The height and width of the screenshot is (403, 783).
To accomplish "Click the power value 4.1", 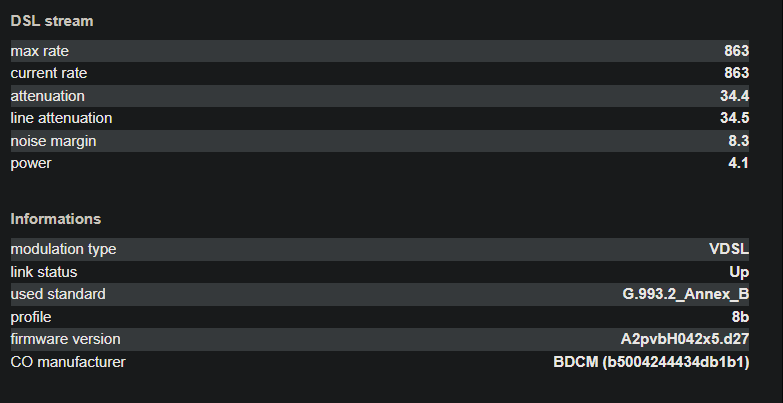I will pyautogui.click(x=739, y=163).
